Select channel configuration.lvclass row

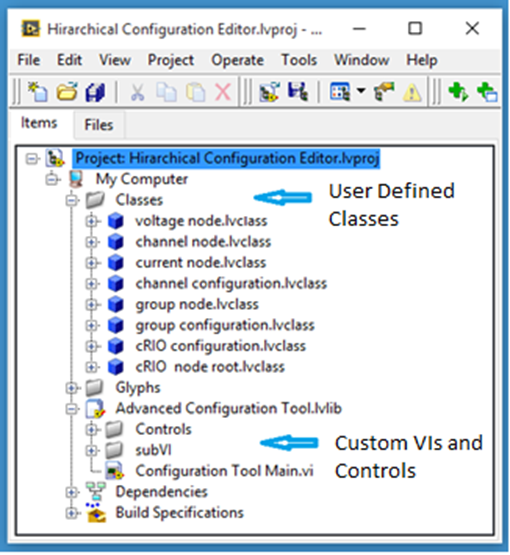tap(231, 284)
